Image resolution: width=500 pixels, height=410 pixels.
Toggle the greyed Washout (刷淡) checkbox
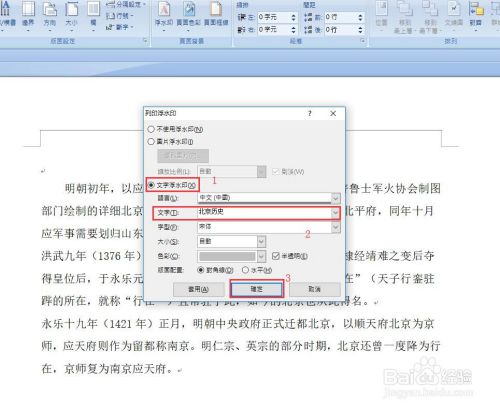[x=276, y=172]
